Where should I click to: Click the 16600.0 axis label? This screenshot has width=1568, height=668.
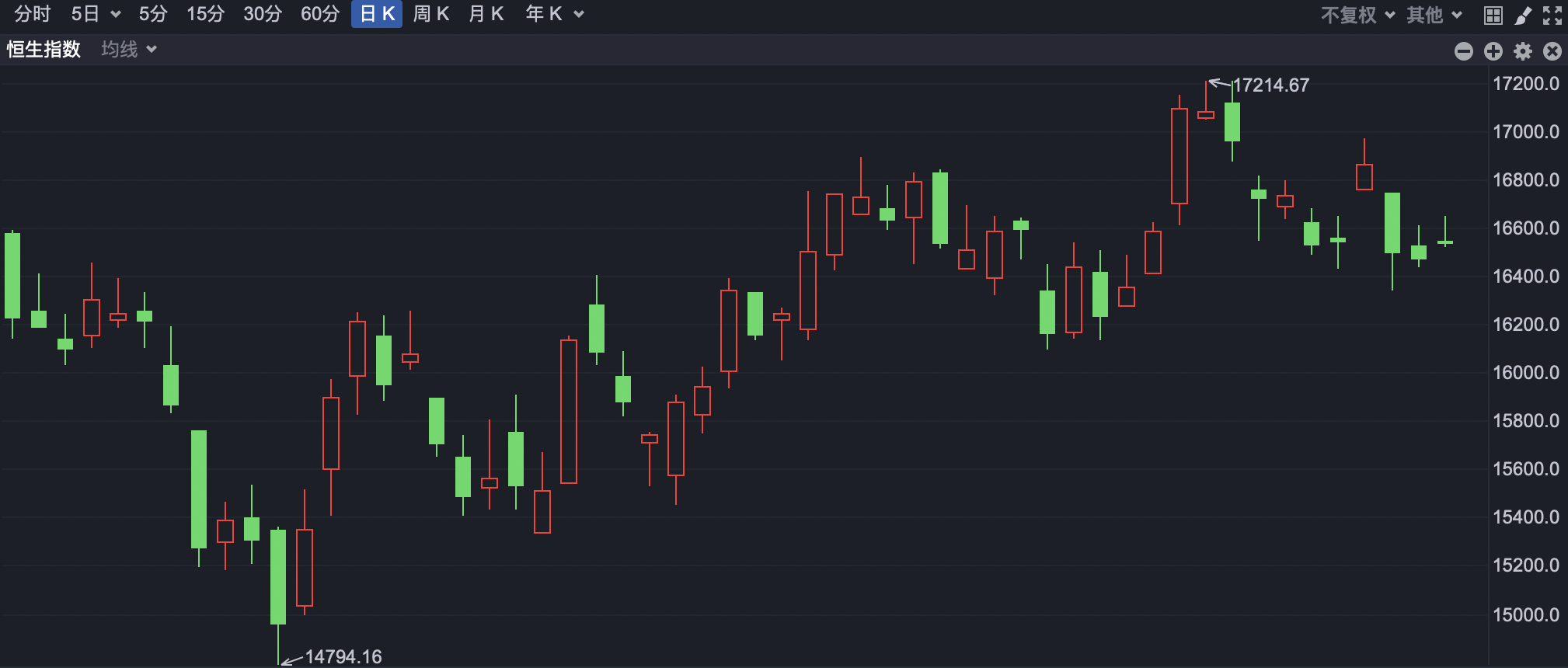click(1526, 228)
